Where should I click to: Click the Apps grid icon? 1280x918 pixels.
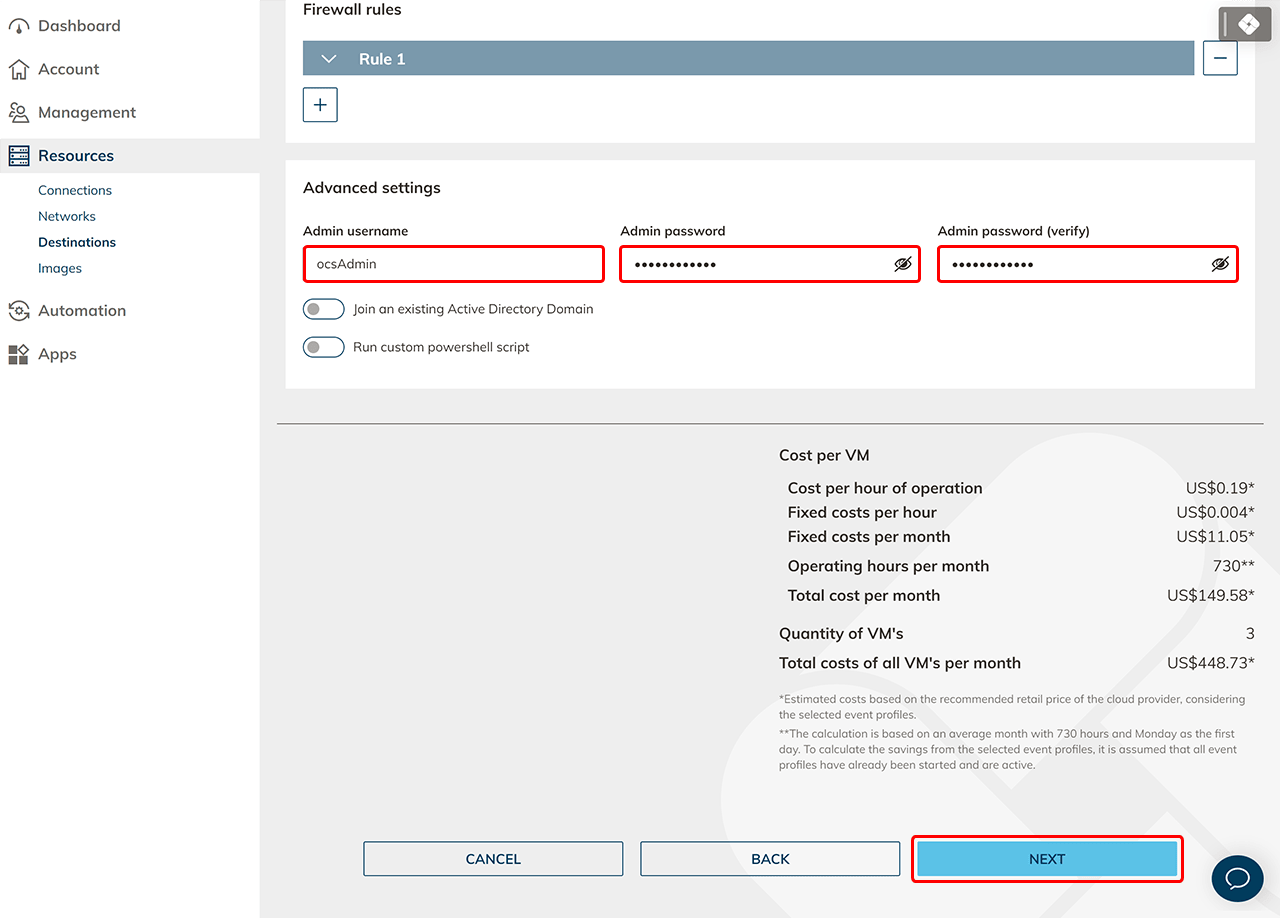pyautogui.click(x=18, y=355)
